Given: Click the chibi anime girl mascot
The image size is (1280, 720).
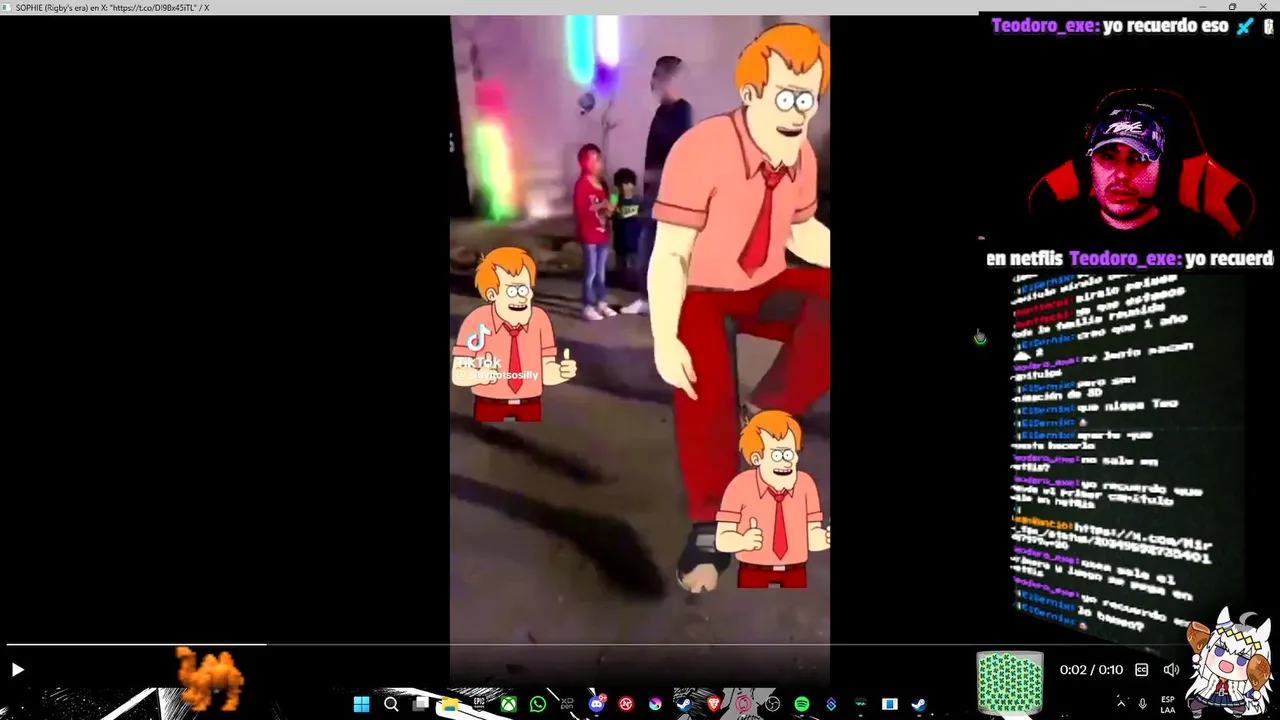Looking at the screenshot, I should pyautogui.click(x=1231, y=662).
